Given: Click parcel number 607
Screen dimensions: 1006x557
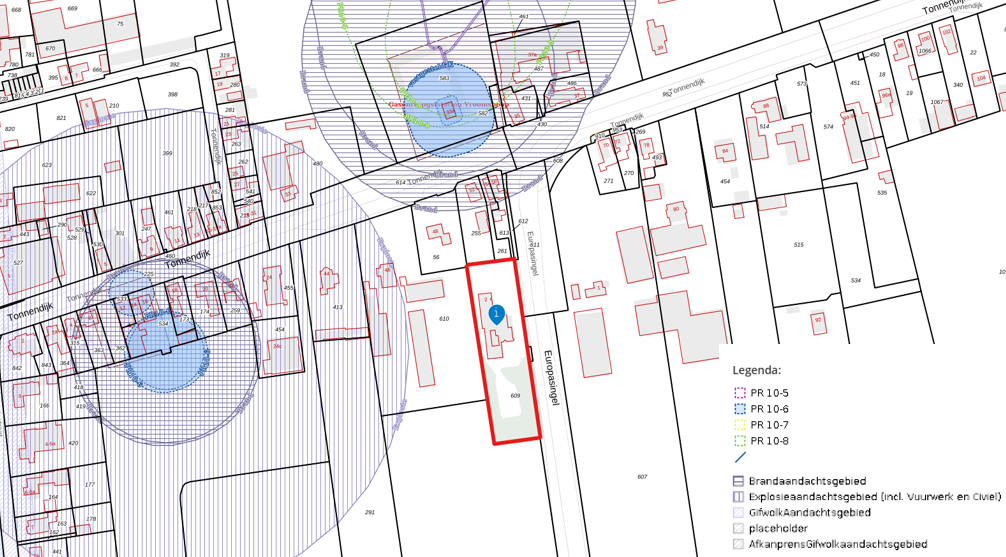Looking at the screenshot, I should pyautogui.click(x=642, y=477).
